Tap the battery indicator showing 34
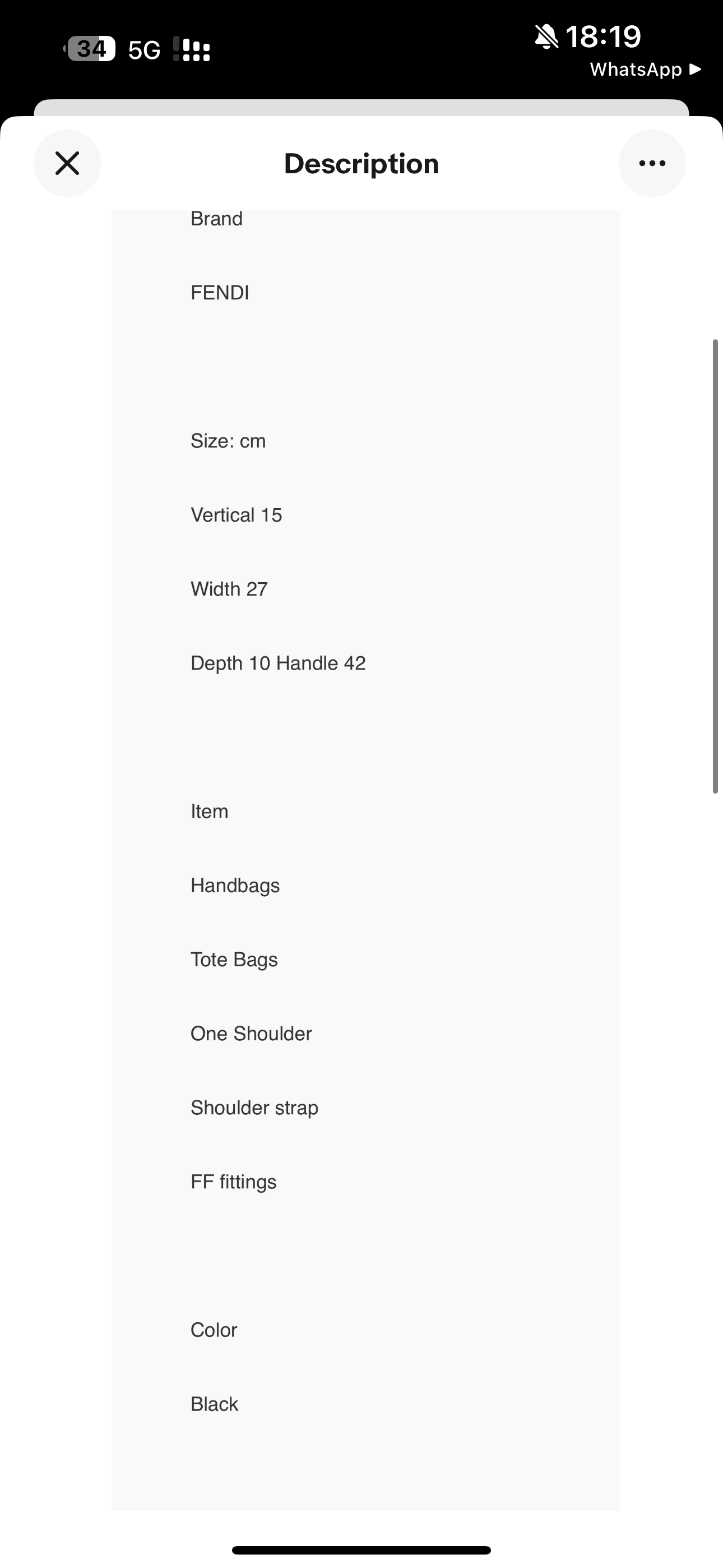The image size is (723, 1568). tap(91, 49)
